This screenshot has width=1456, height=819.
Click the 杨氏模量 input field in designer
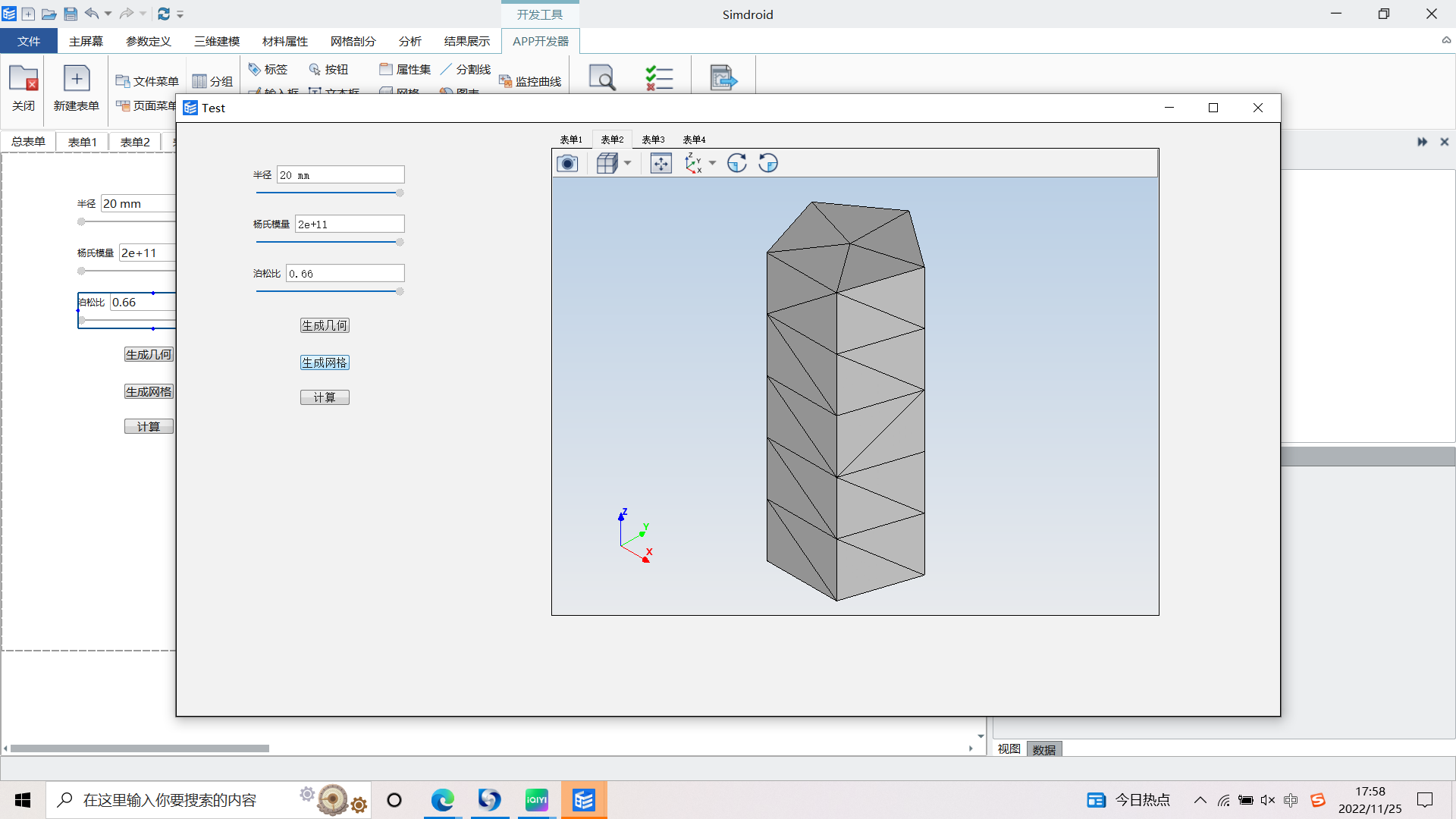[147, 253]
